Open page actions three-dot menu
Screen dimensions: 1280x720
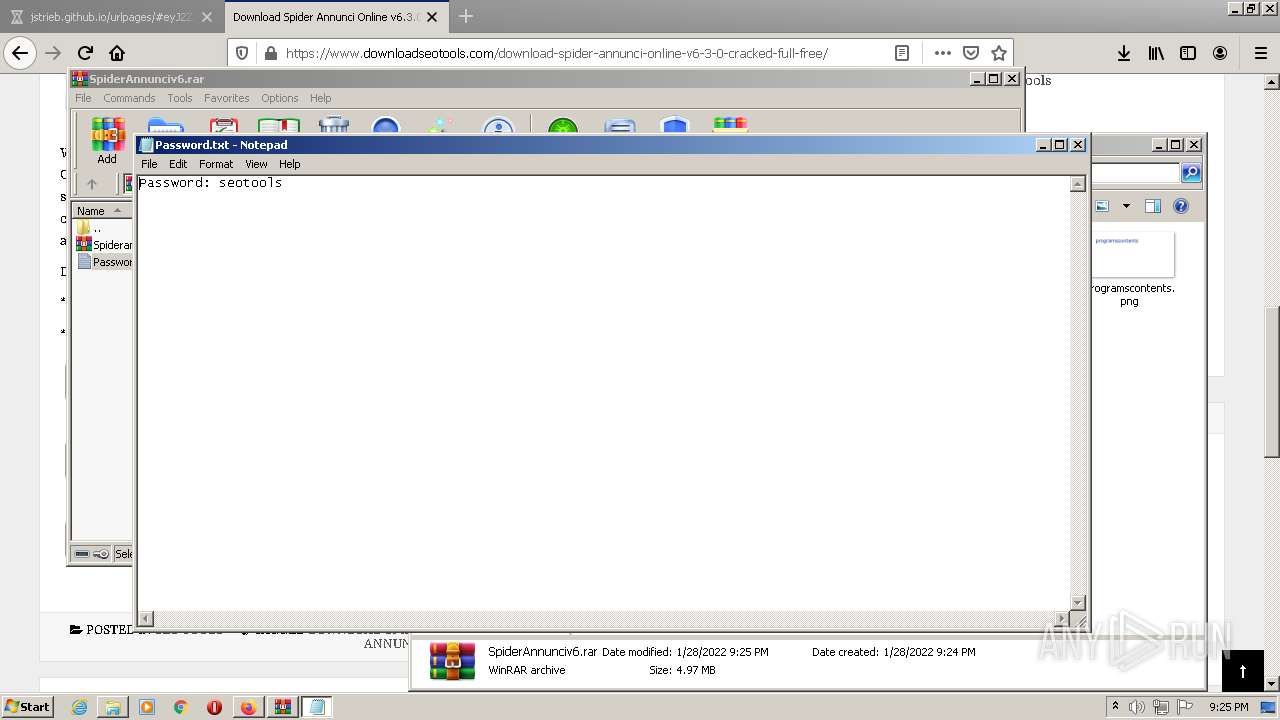[942, 53]
